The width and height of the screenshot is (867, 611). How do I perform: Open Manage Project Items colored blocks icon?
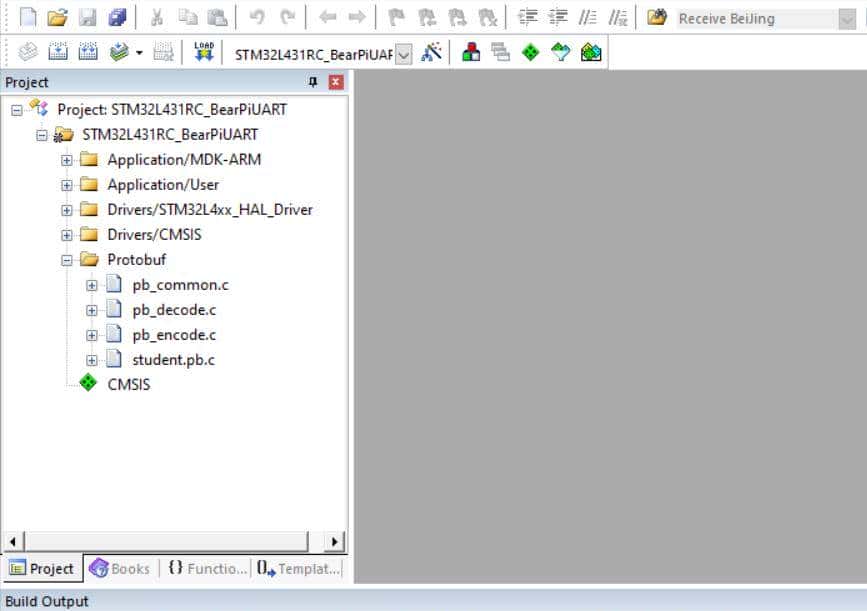click(x=471, y=53)
